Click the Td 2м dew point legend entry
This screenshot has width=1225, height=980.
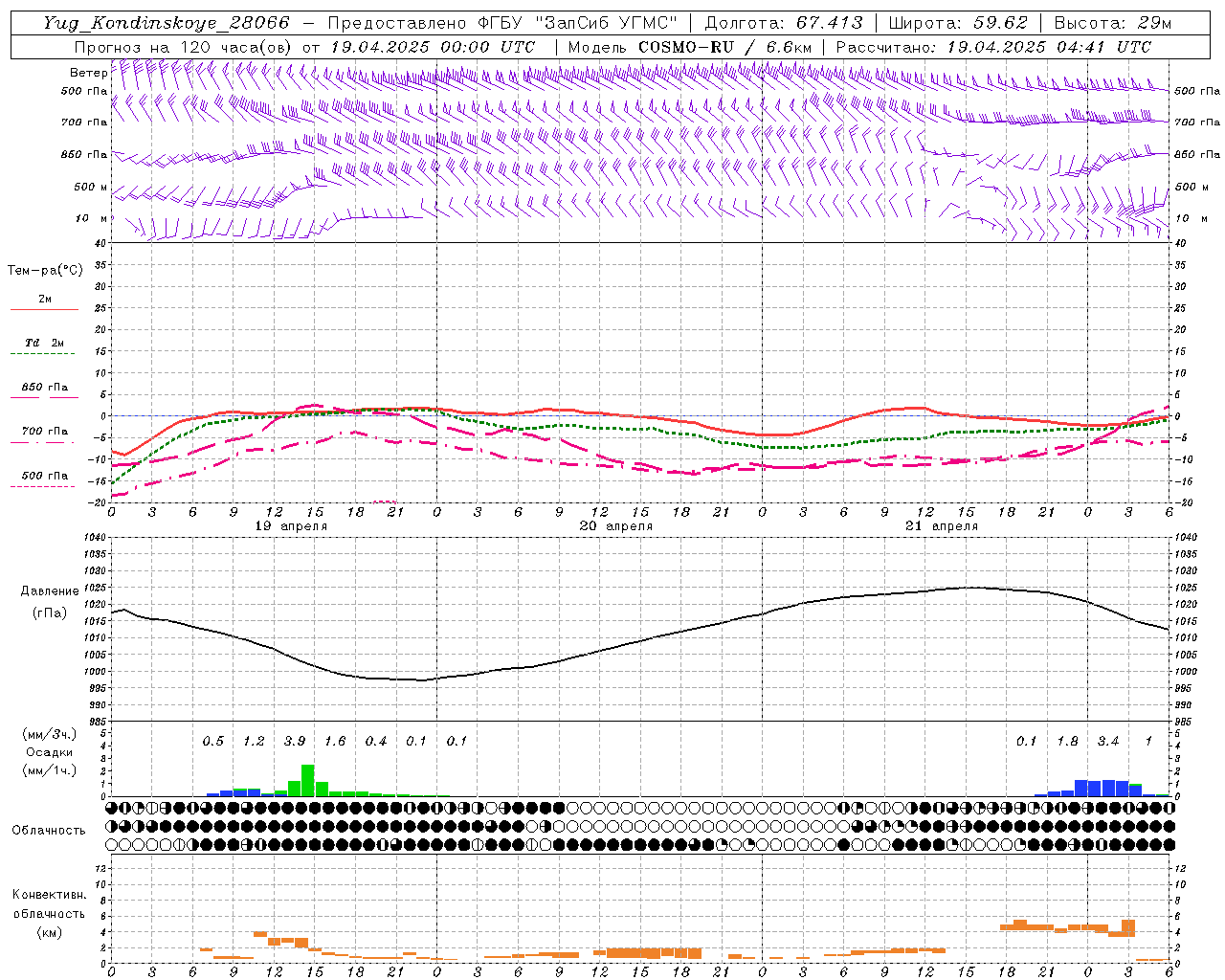pos(45,343)
